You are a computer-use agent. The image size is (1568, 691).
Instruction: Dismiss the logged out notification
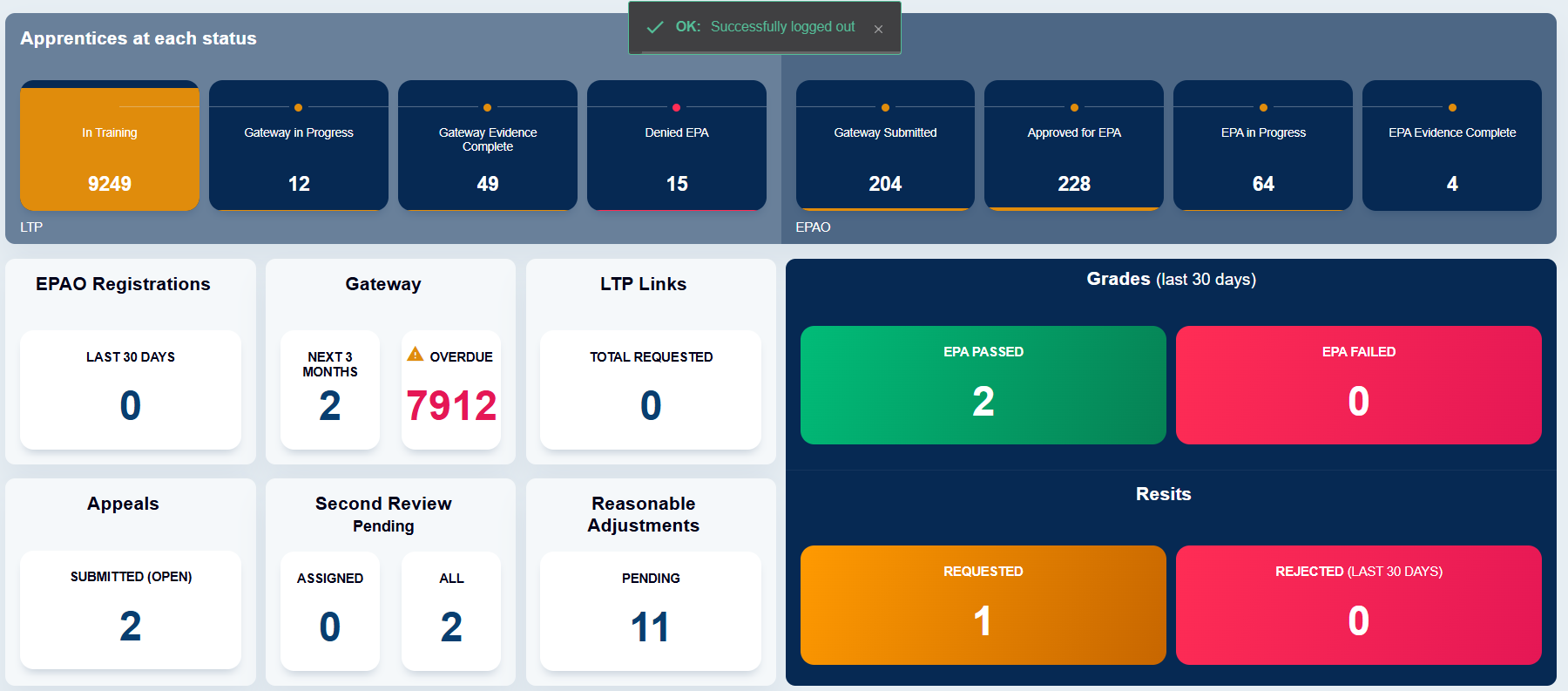point(878,29)
